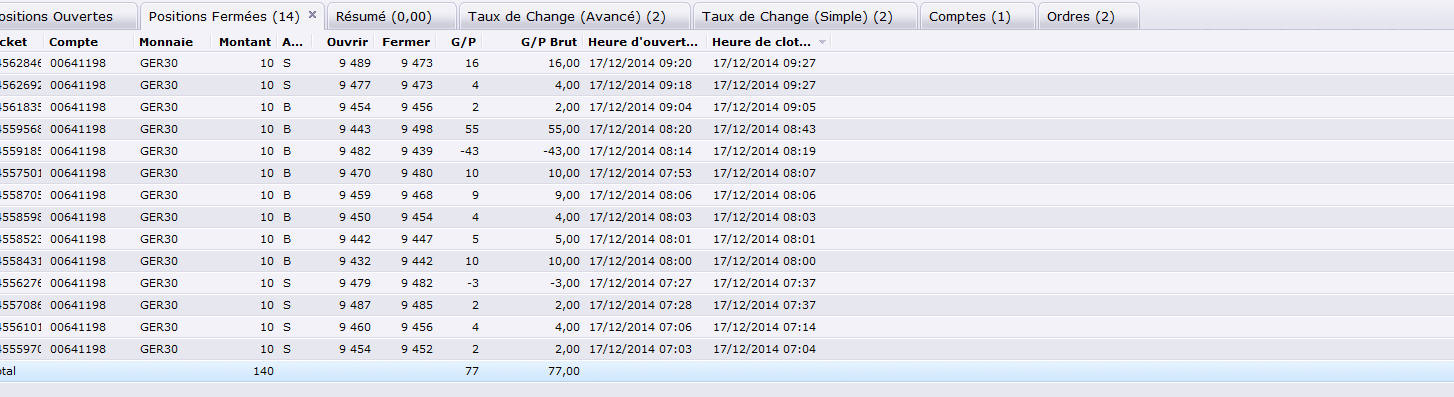Viewport: 1454px width, 397px height.
Task: Sort by the Fermer column header
Action: tap(406, 42)
